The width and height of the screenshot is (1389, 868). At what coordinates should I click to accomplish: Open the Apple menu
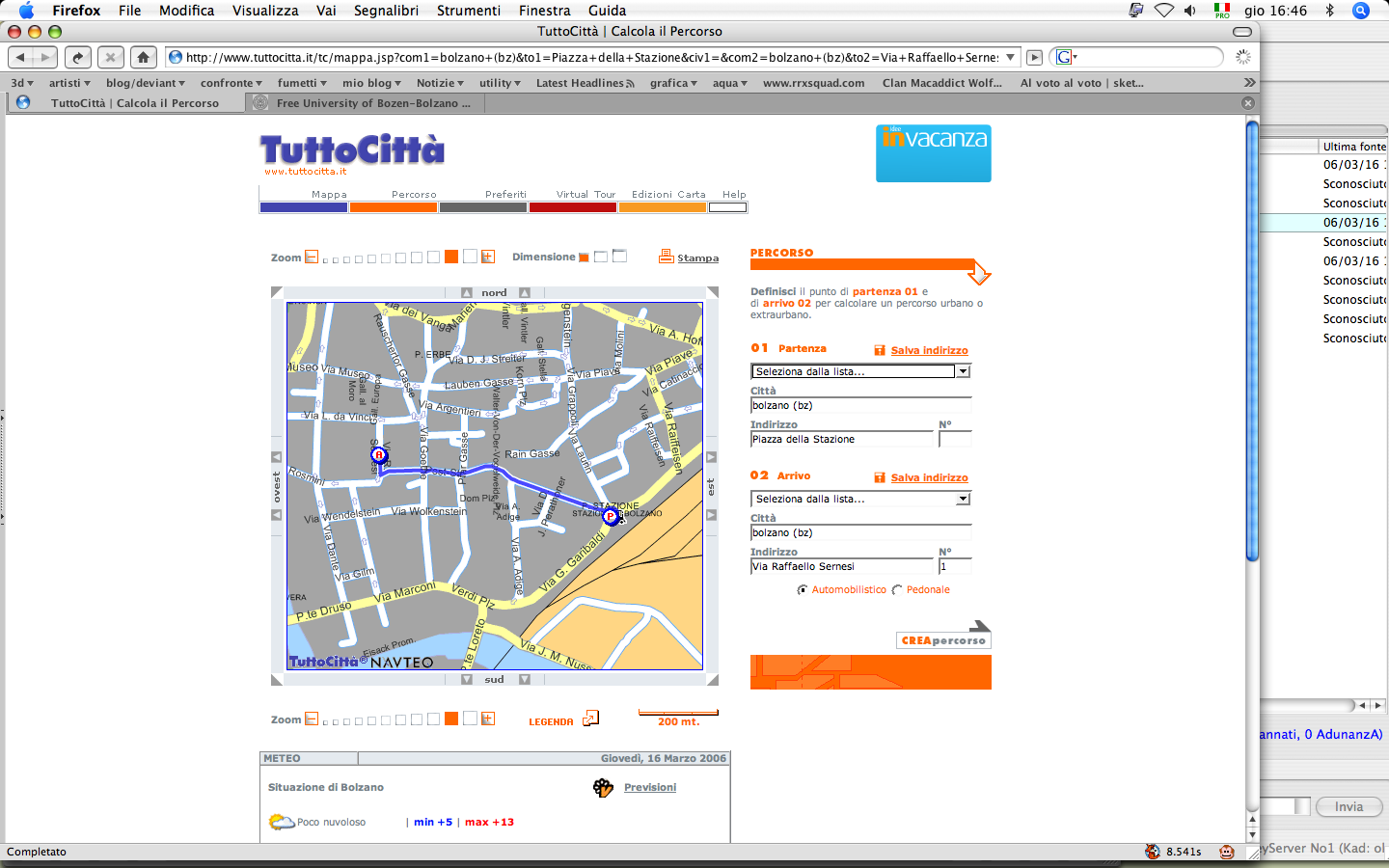[26, 11]
